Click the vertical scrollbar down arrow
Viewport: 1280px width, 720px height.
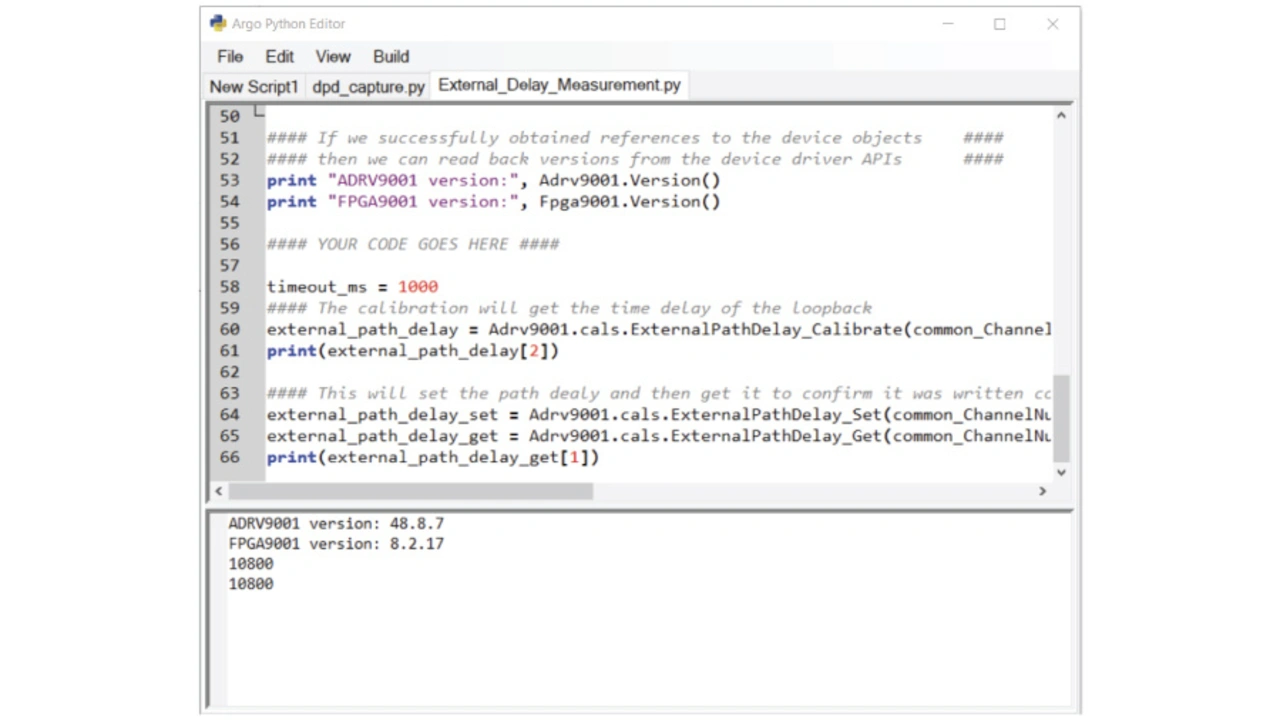pos(1061,472)
